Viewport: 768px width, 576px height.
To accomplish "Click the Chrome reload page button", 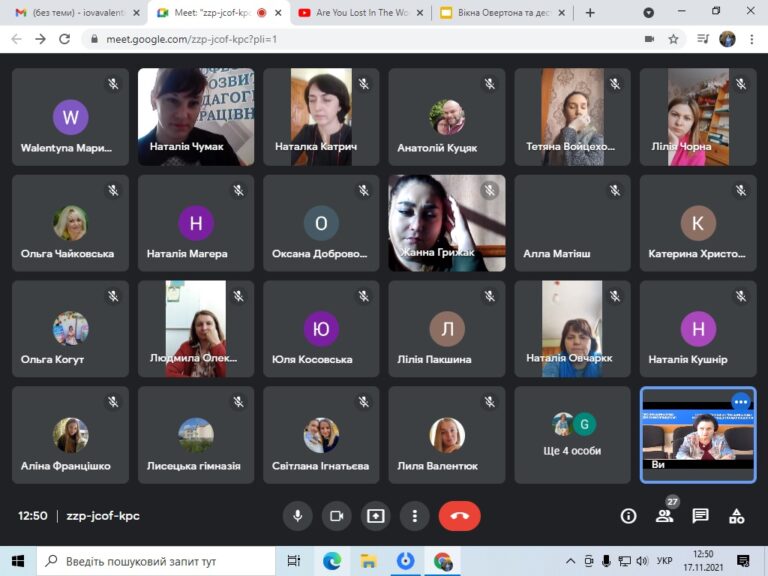I will pos(65,39).
